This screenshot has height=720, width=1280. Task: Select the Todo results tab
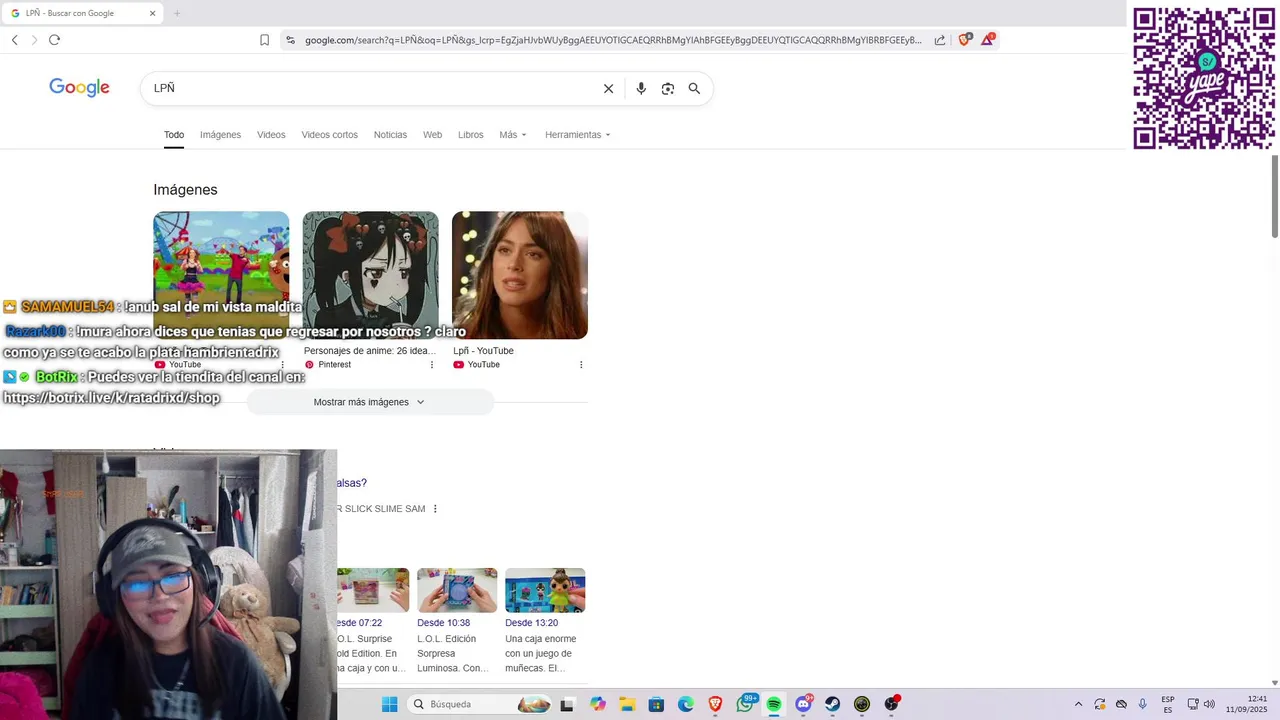pyautogui.click(x=174, y=135)
